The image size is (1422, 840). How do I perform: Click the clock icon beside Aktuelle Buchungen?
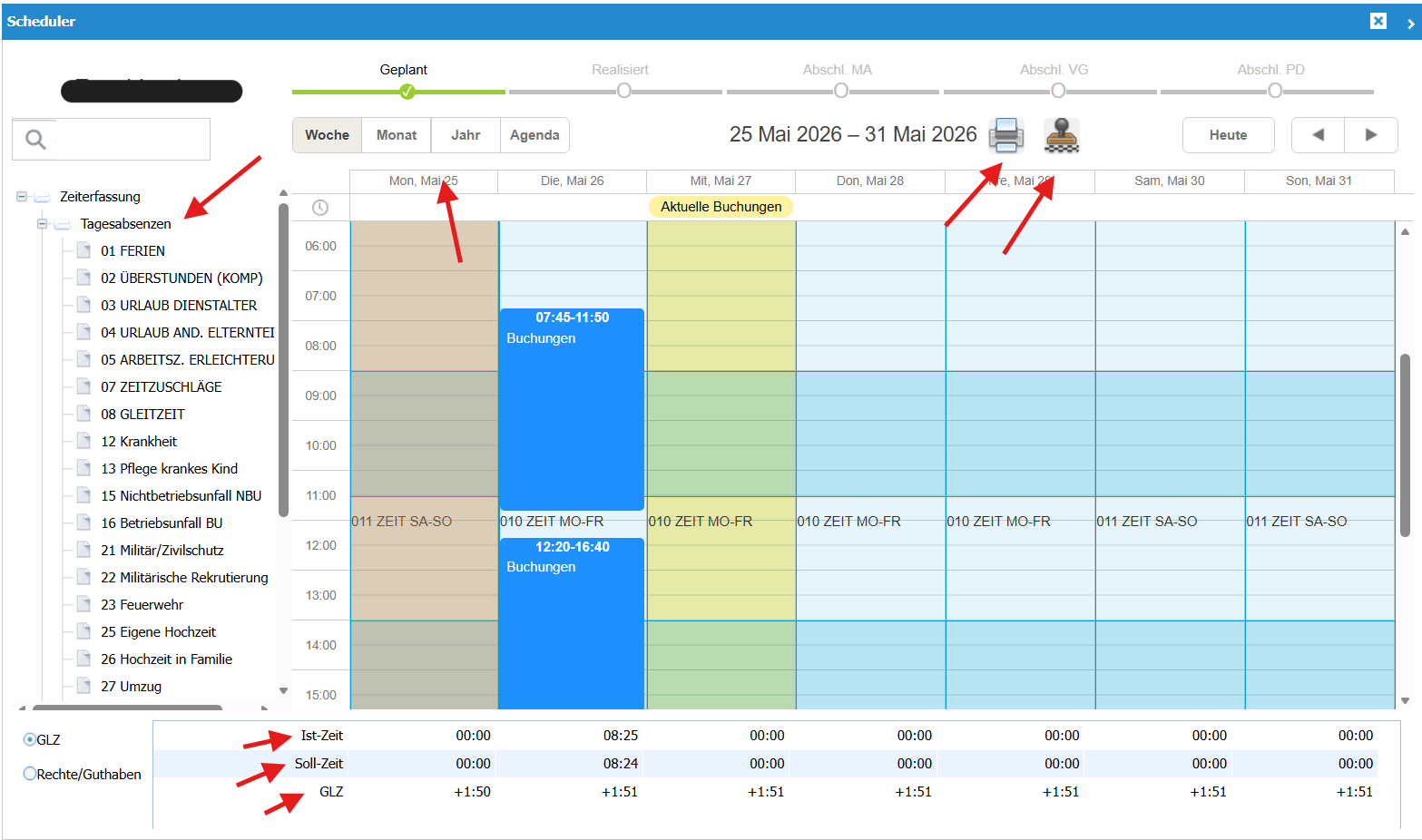tap(320, 208)
